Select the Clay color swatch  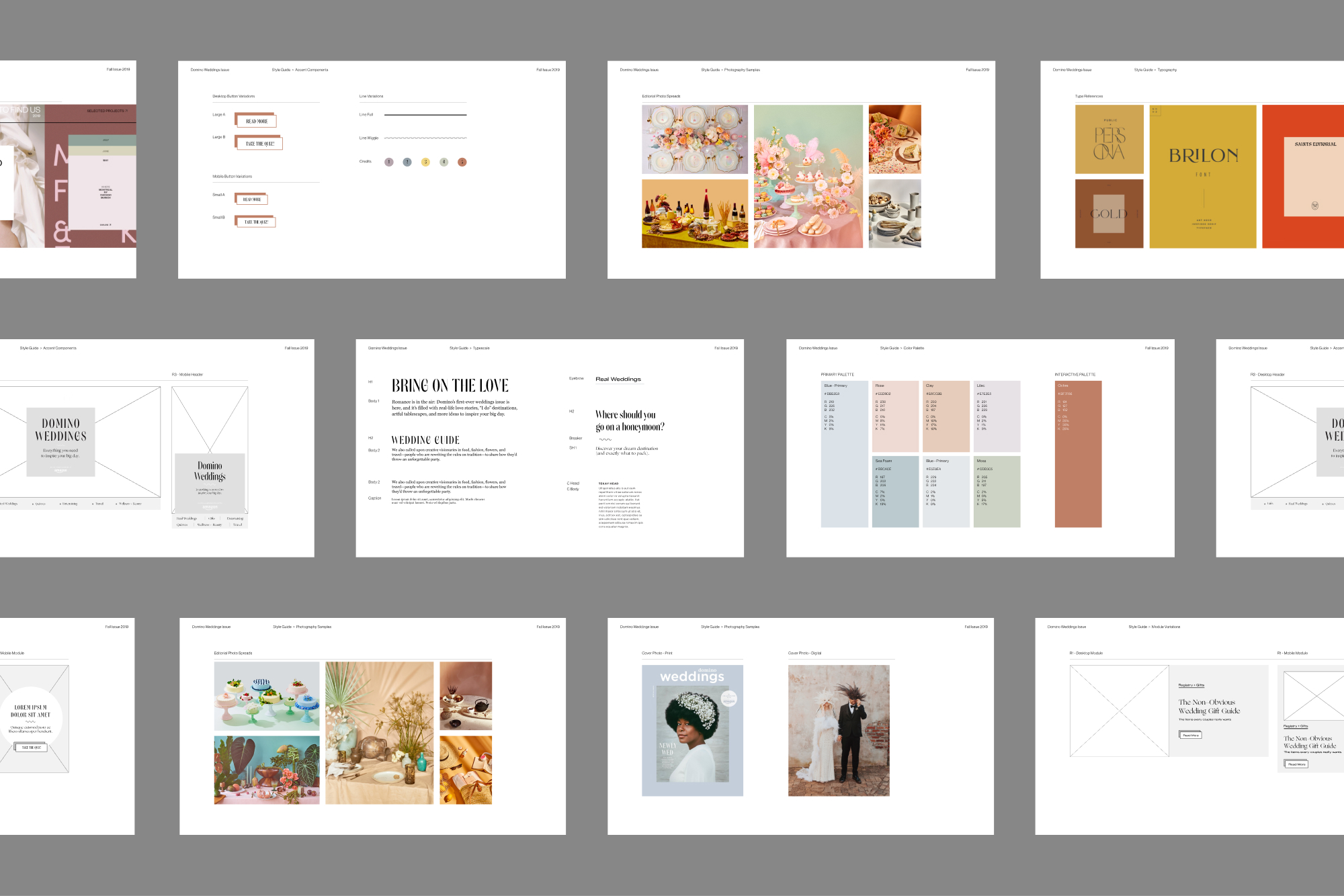(x=946, y=416)
